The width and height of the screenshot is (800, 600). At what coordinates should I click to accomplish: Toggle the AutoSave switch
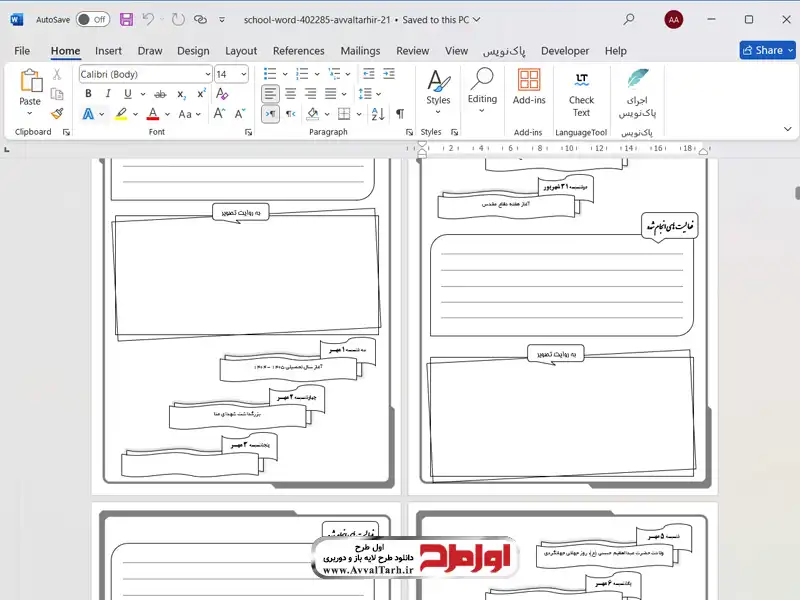(92, 19)
